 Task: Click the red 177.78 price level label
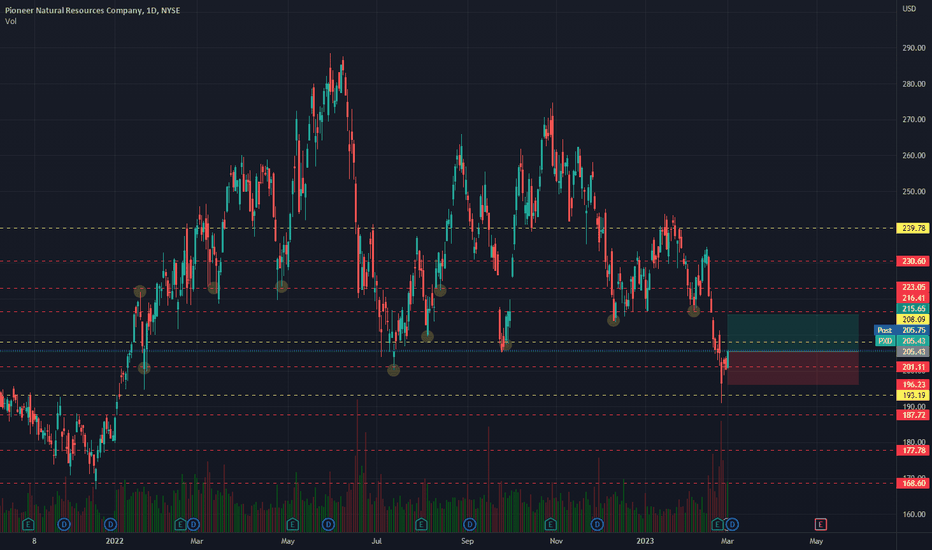(912, 451)
